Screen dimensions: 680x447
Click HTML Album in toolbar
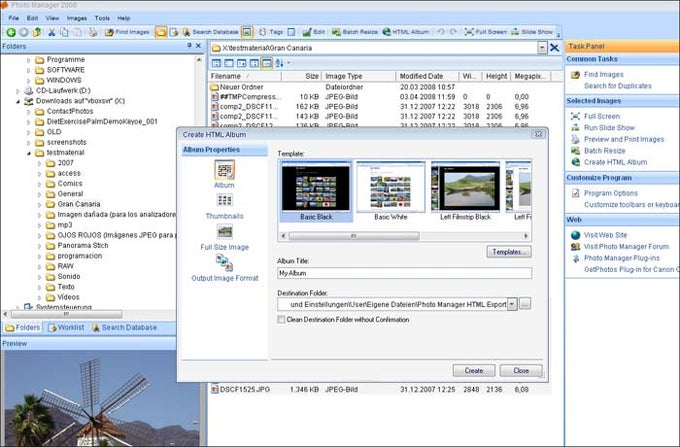click(x=405, y=32)
